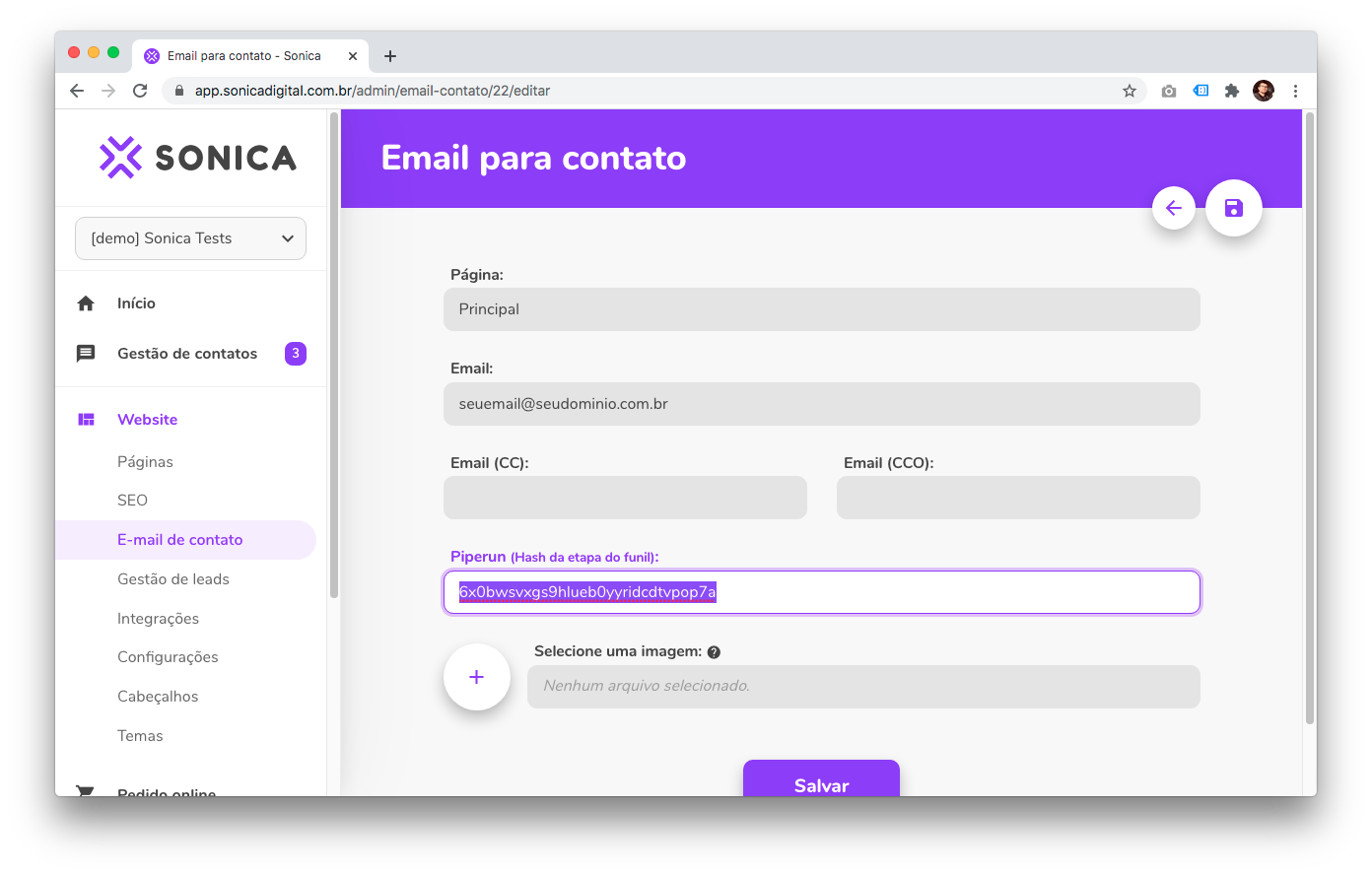The image size is (1372, 875).
Task: Open Chrome three-dot menu
Action: [x=1295, y=91]
